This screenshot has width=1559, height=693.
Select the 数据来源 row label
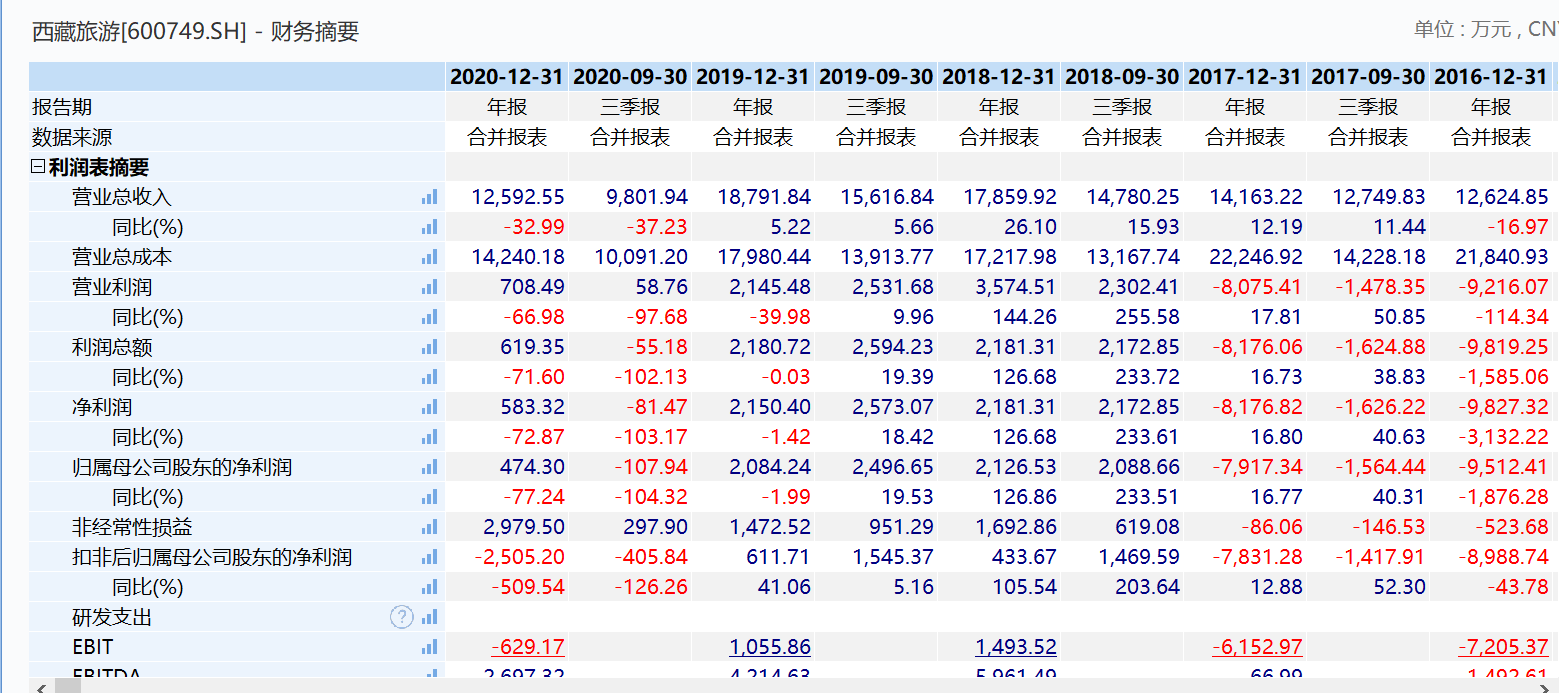[72, 137]
